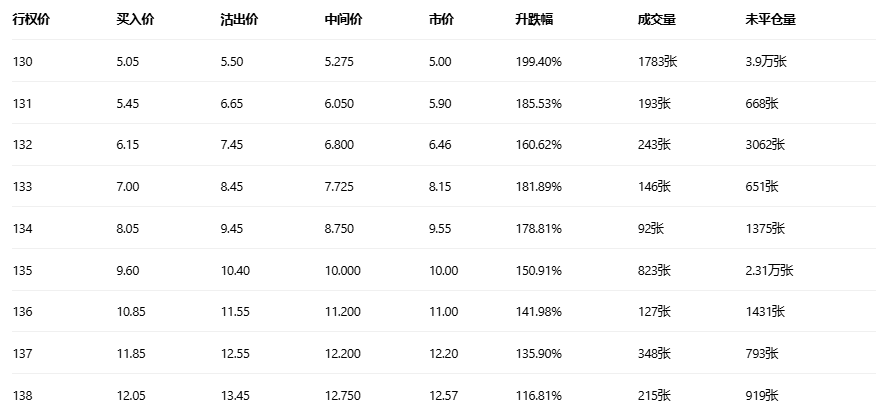Select the 9.45 ask price cell
The height and width of the screenshot is (416, 879).
tap(233, 229)
